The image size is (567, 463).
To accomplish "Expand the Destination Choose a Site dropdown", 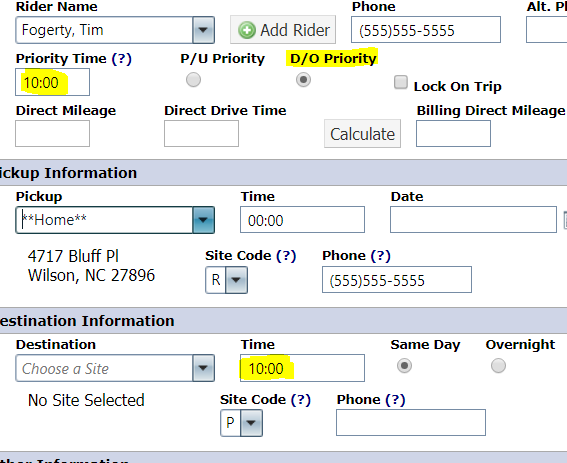I will coord(203,368).
